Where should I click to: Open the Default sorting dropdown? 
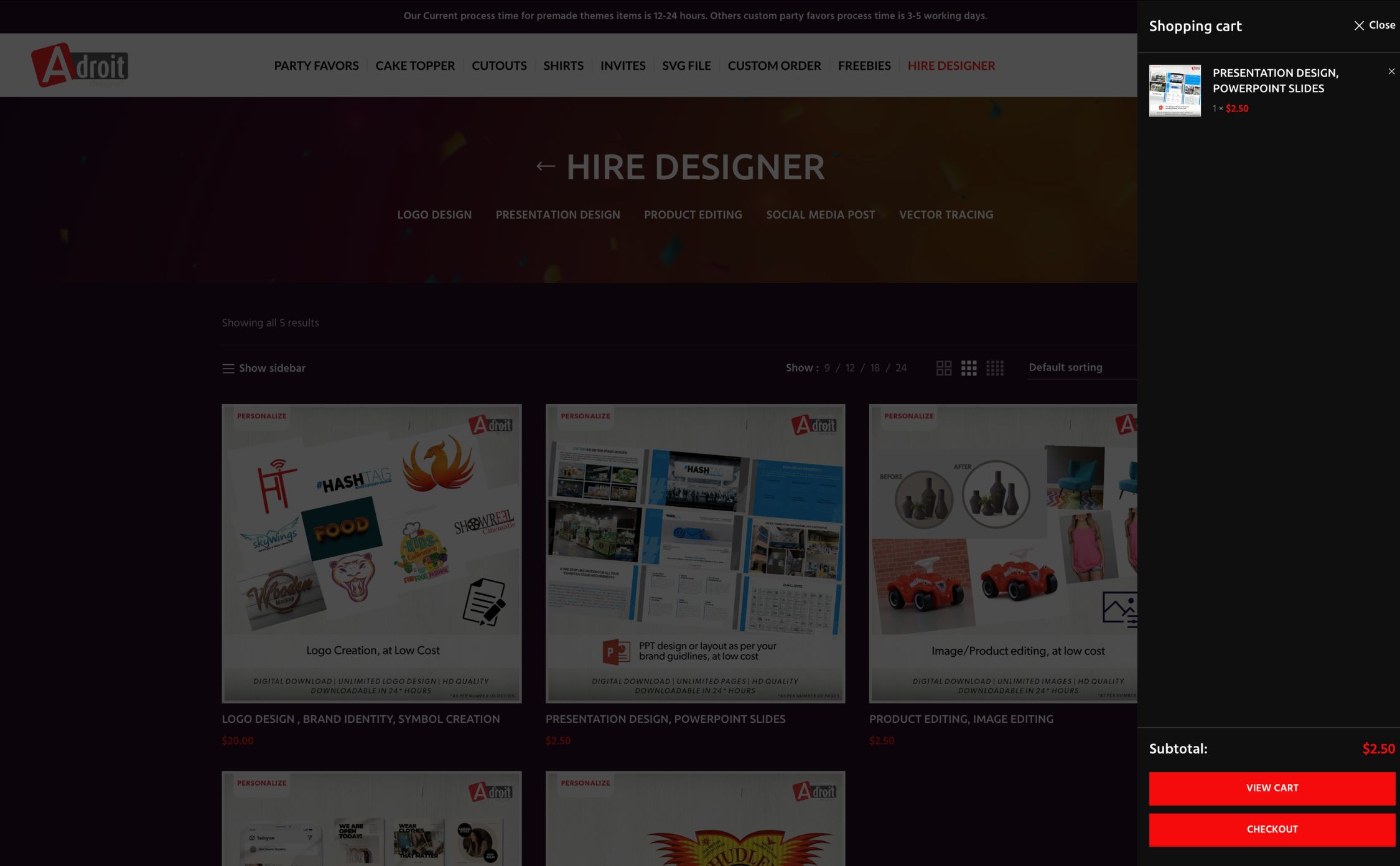pos(1082,367)
